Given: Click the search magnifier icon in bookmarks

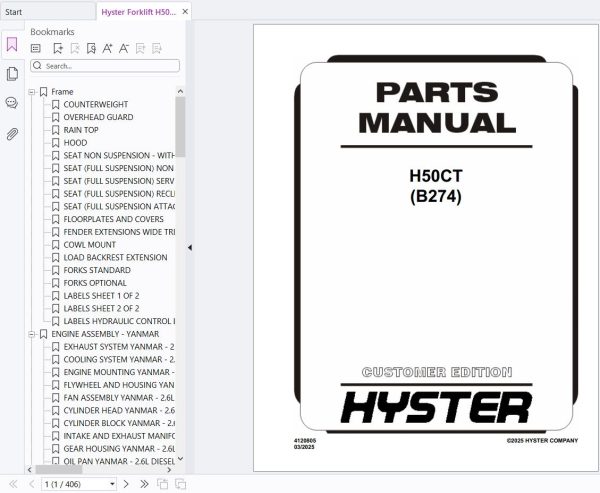Looking at the screenshot, I should [38, 65].
